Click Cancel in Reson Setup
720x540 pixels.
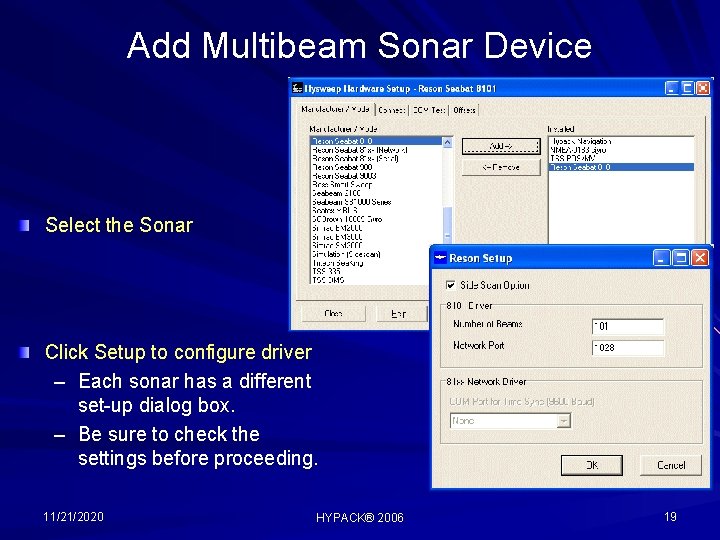[671, 465]
